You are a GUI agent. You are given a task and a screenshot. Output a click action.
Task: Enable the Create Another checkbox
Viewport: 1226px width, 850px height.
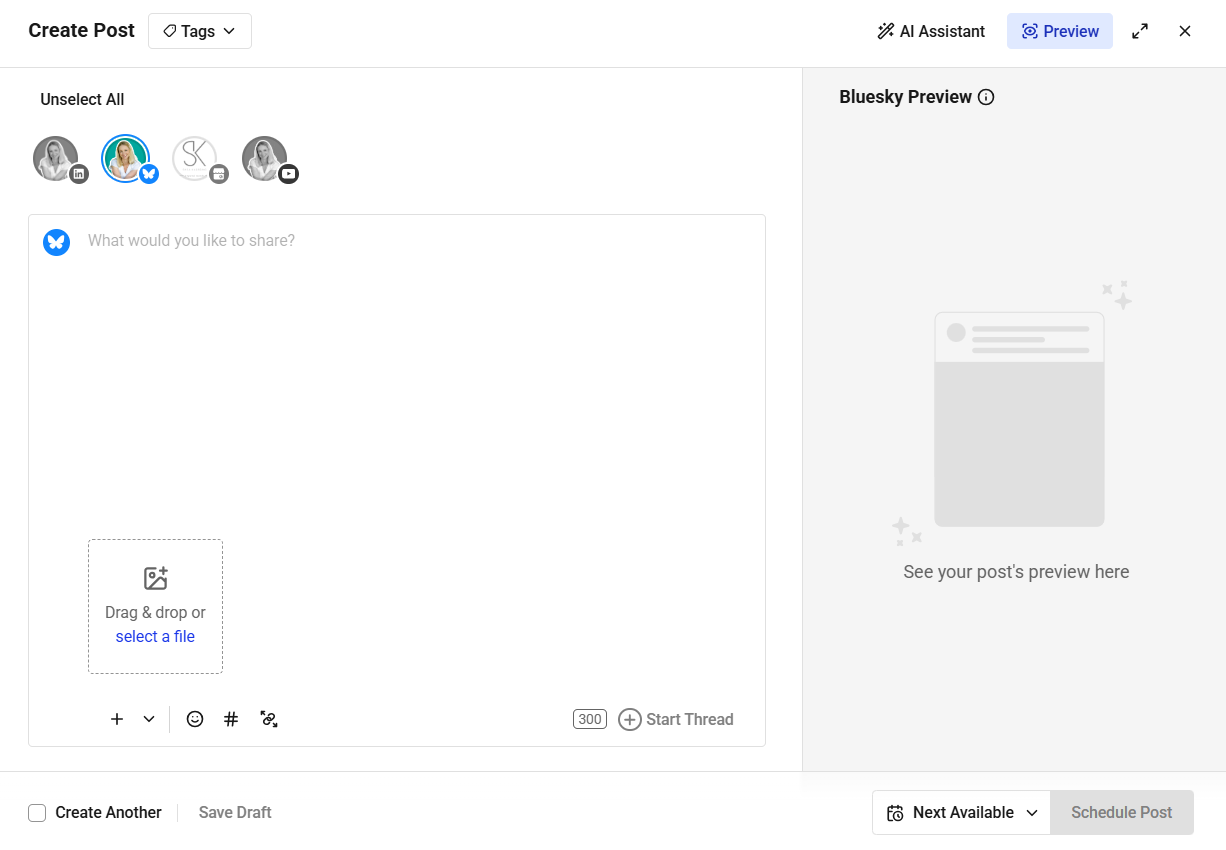coord(37,812)
